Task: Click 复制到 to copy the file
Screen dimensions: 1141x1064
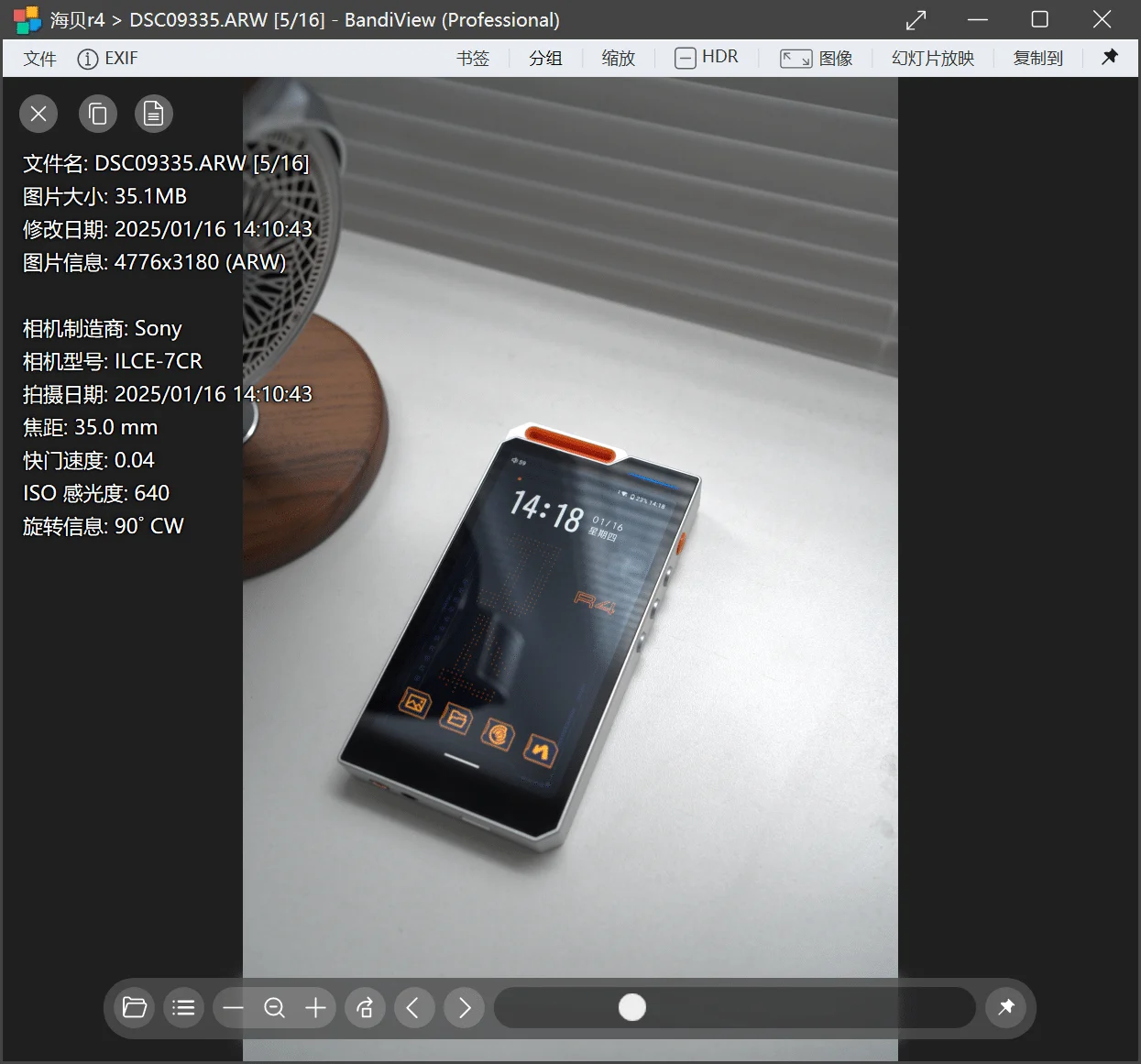Action: (1037, 58)
